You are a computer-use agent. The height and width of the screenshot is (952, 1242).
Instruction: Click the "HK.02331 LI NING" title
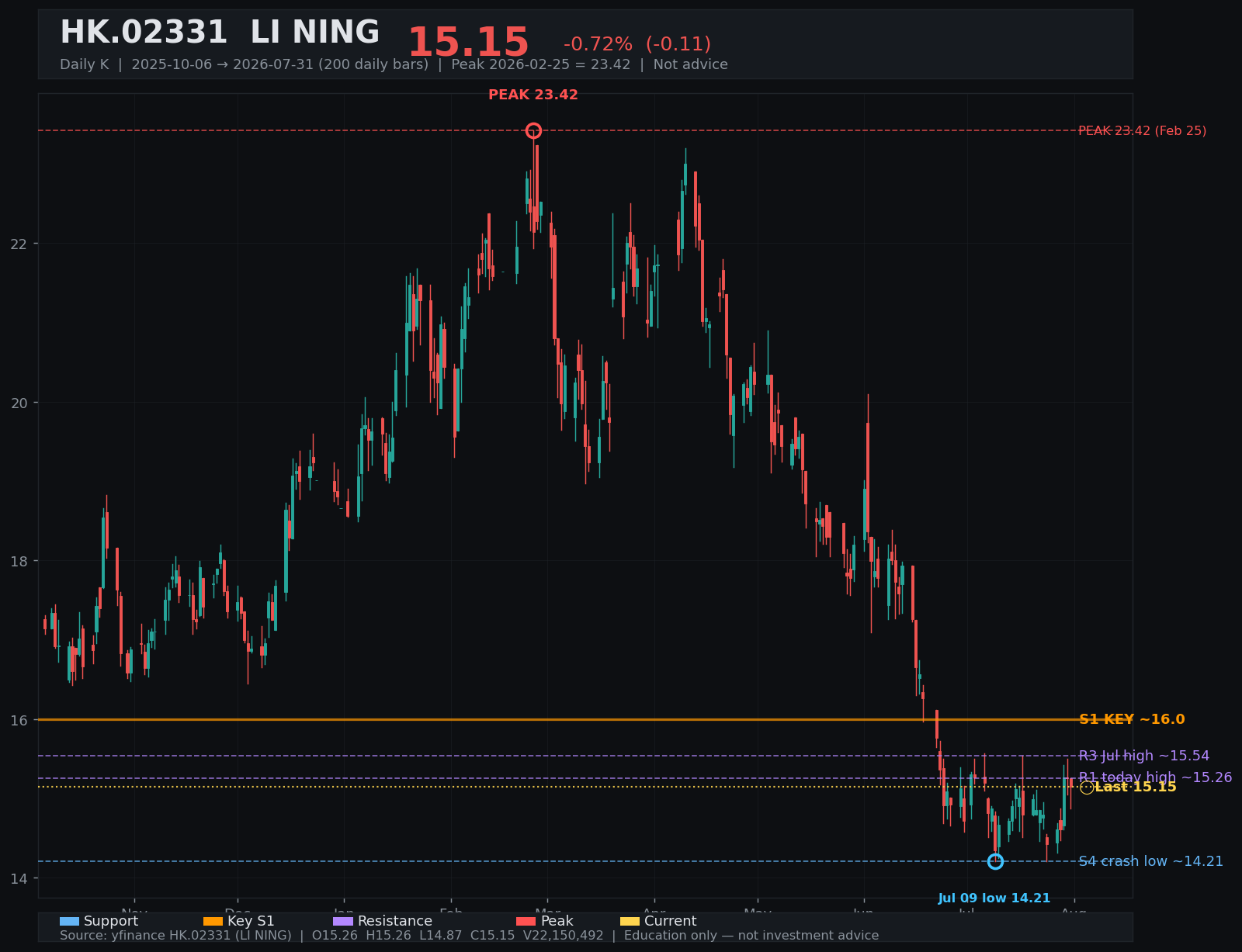pyautogui.click(x=220, y=33)
